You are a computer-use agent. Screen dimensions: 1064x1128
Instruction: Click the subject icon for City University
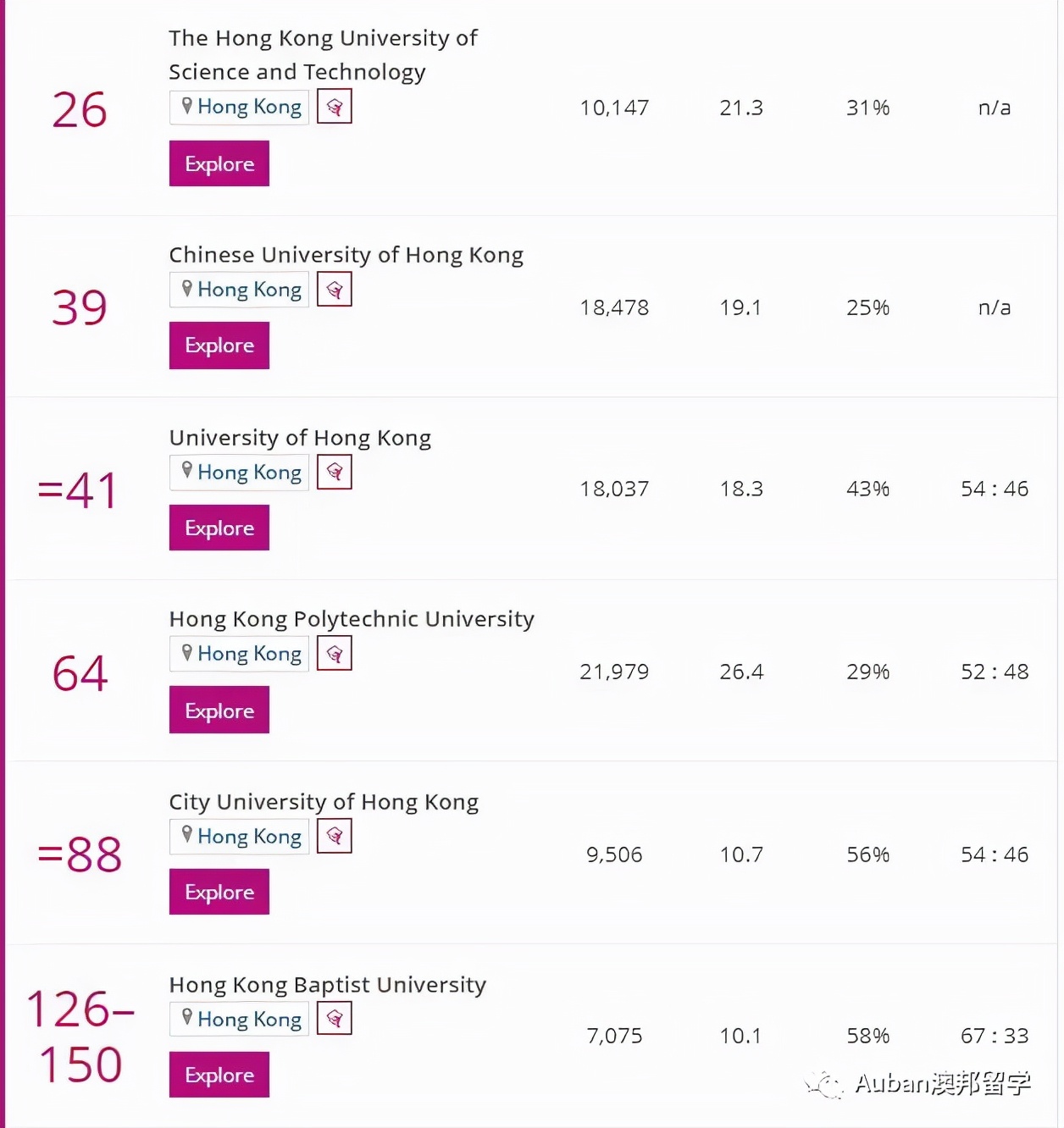pos(335,837)
